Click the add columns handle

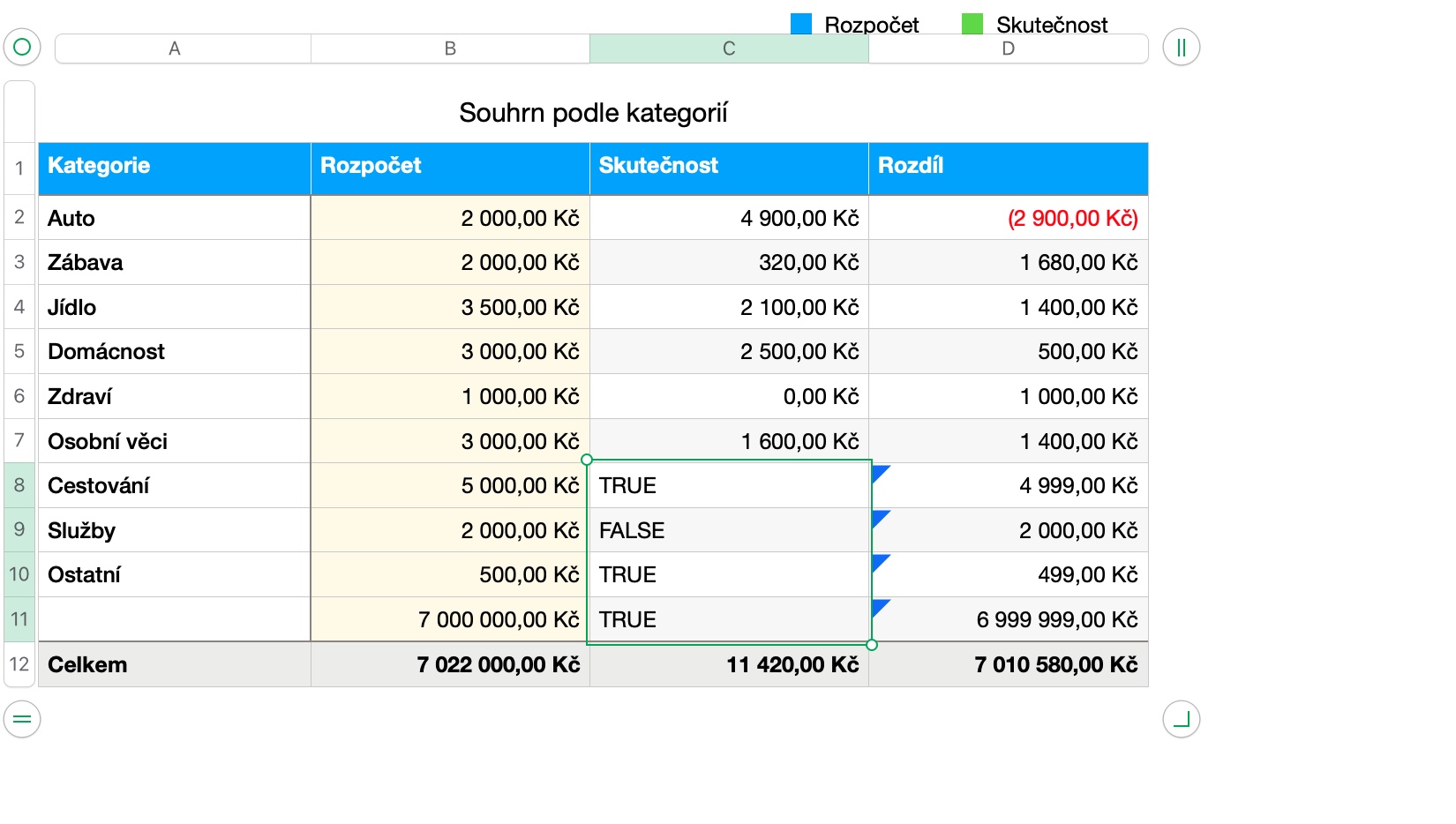point(1181,47)
